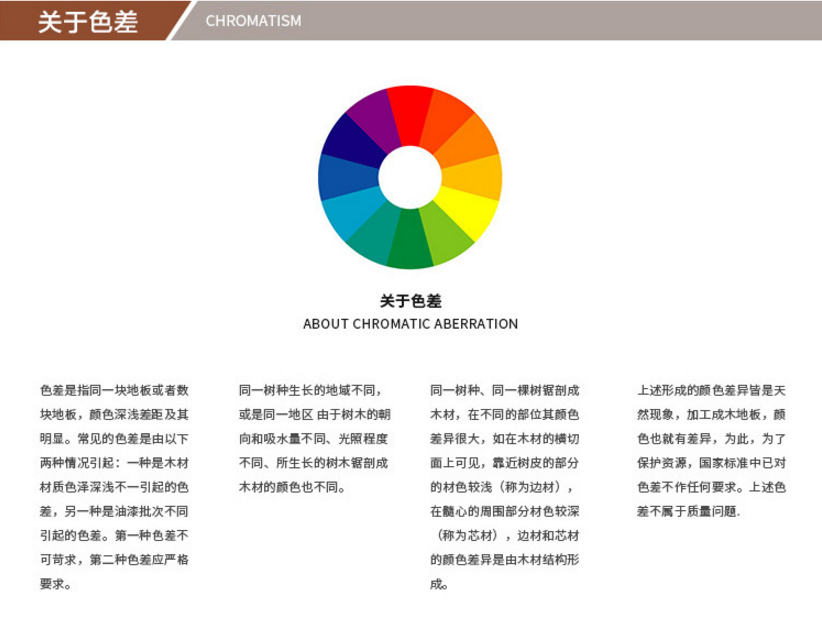Click the CHROMATISM header label
822x624 pixels.
click(253, 21)
